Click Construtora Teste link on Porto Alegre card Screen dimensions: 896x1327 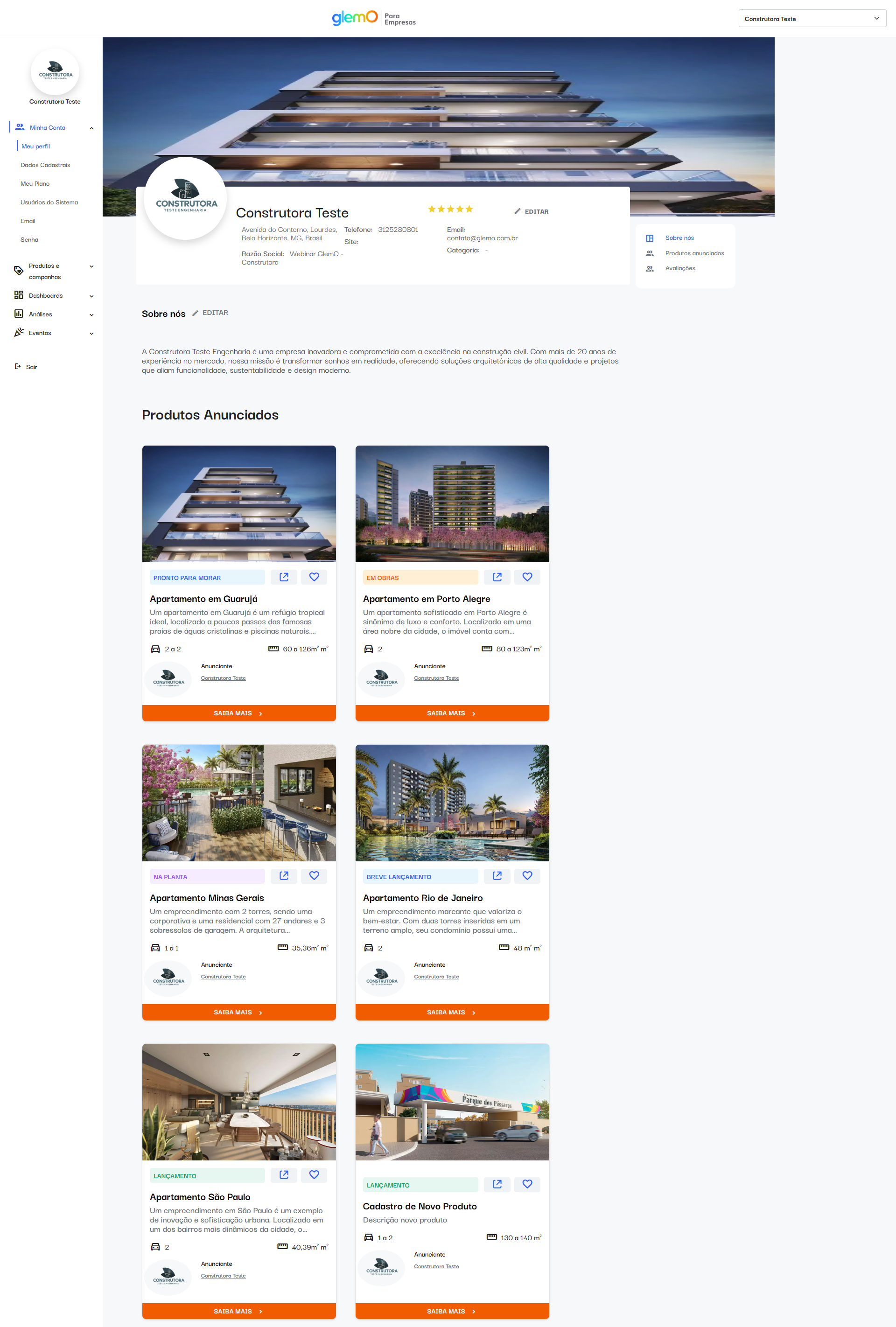(436, 678)
